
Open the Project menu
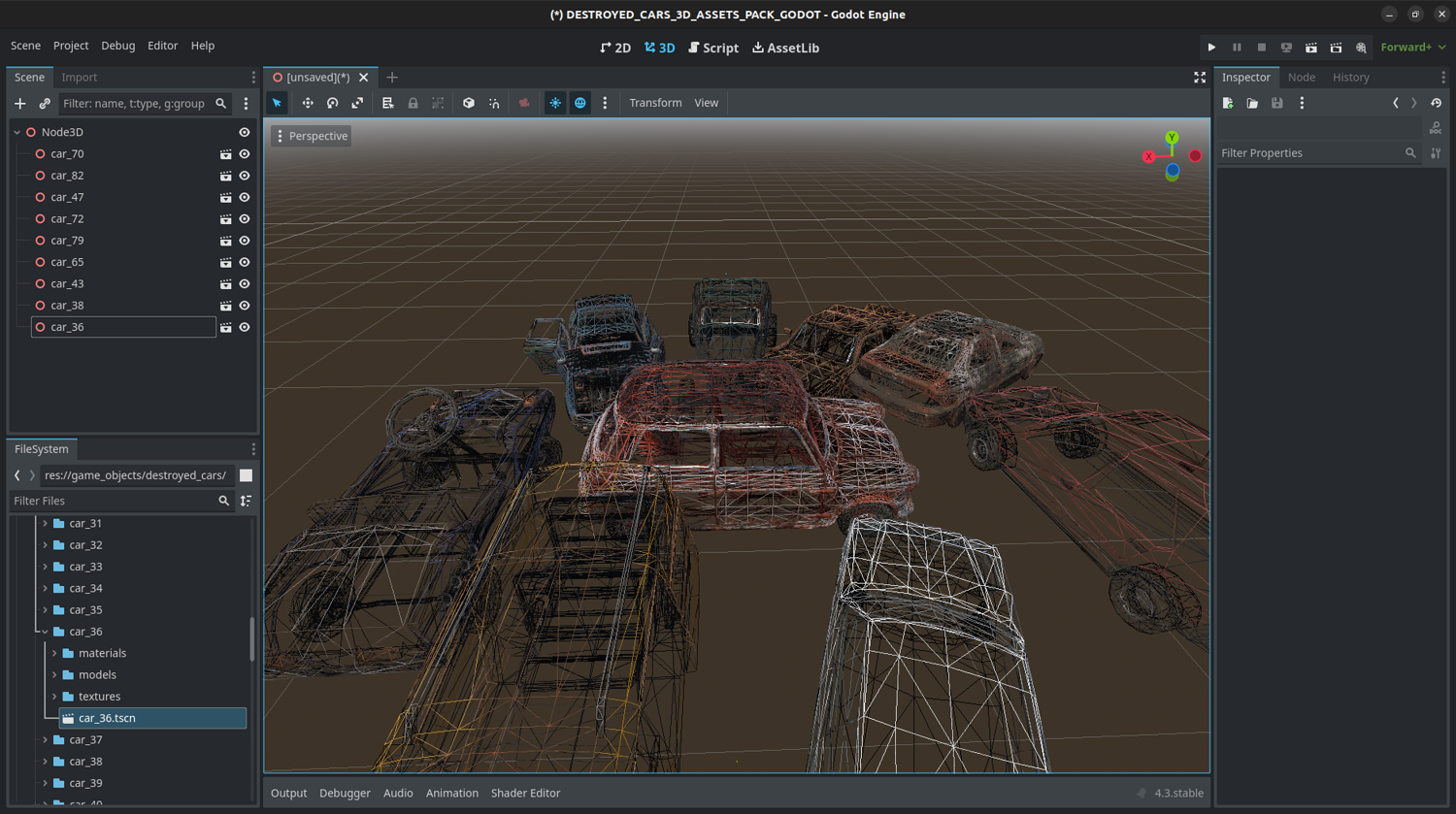pos(70,46)
